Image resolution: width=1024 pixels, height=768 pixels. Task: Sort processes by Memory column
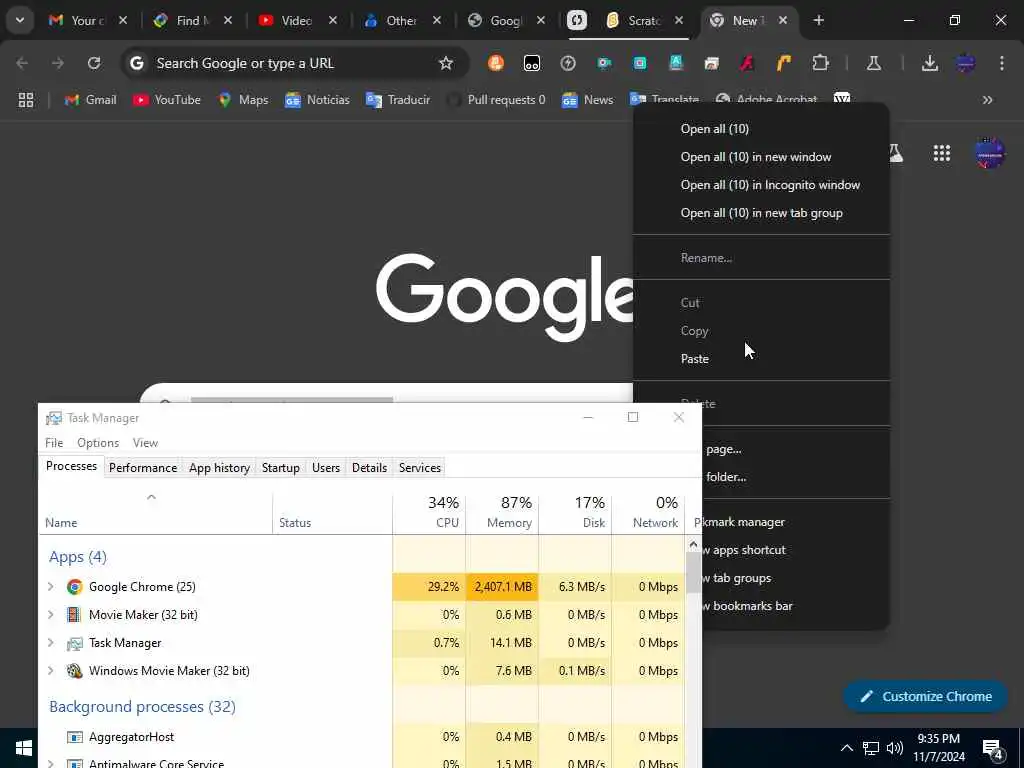point(502,513)
